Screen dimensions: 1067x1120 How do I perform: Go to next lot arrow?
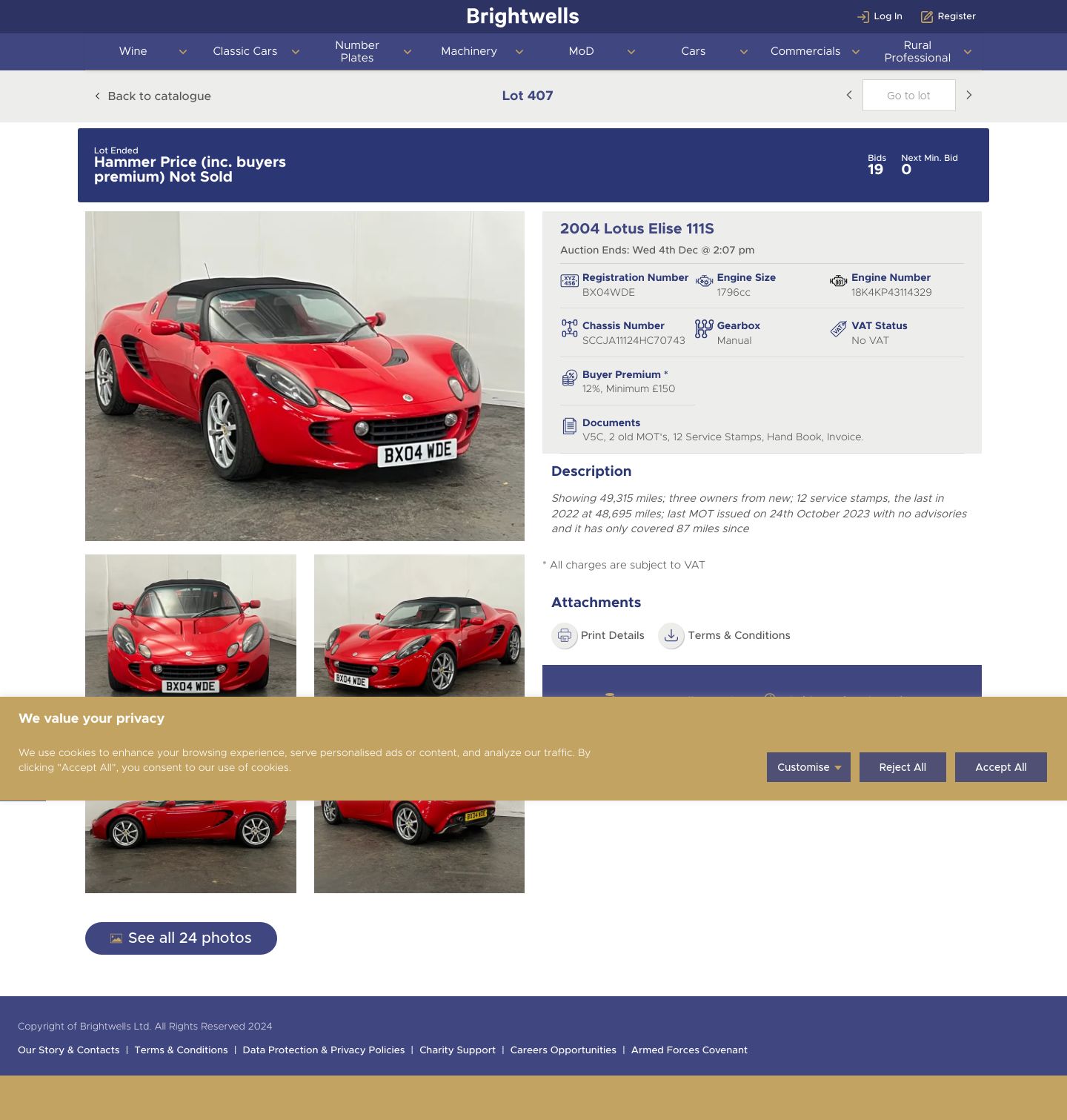point(968,95)
